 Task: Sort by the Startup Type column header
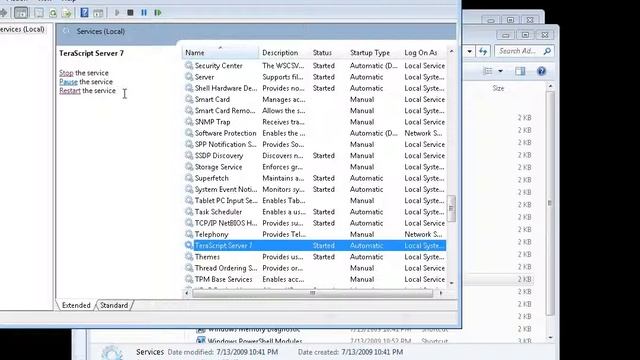[x=373, y=53]
